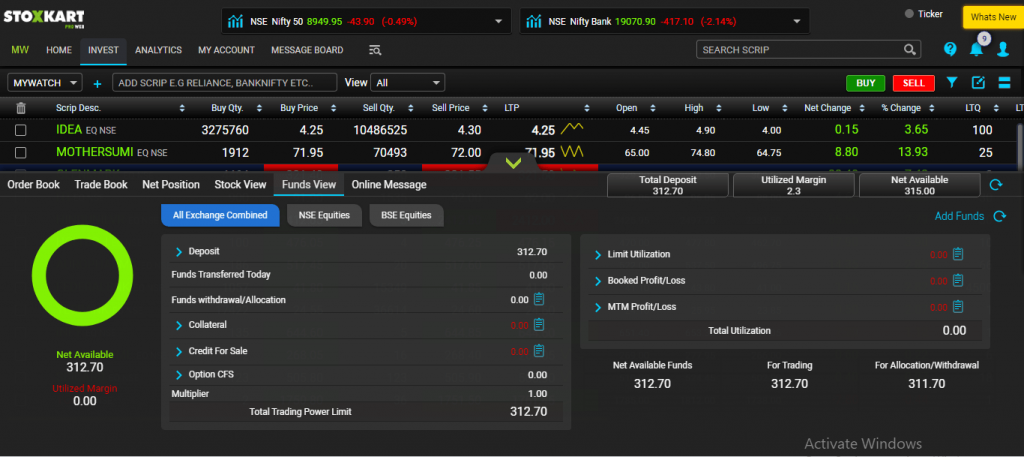Expand the Deposit row
The width and height of the screenshot is (1024, 457).
coord(179,251)
